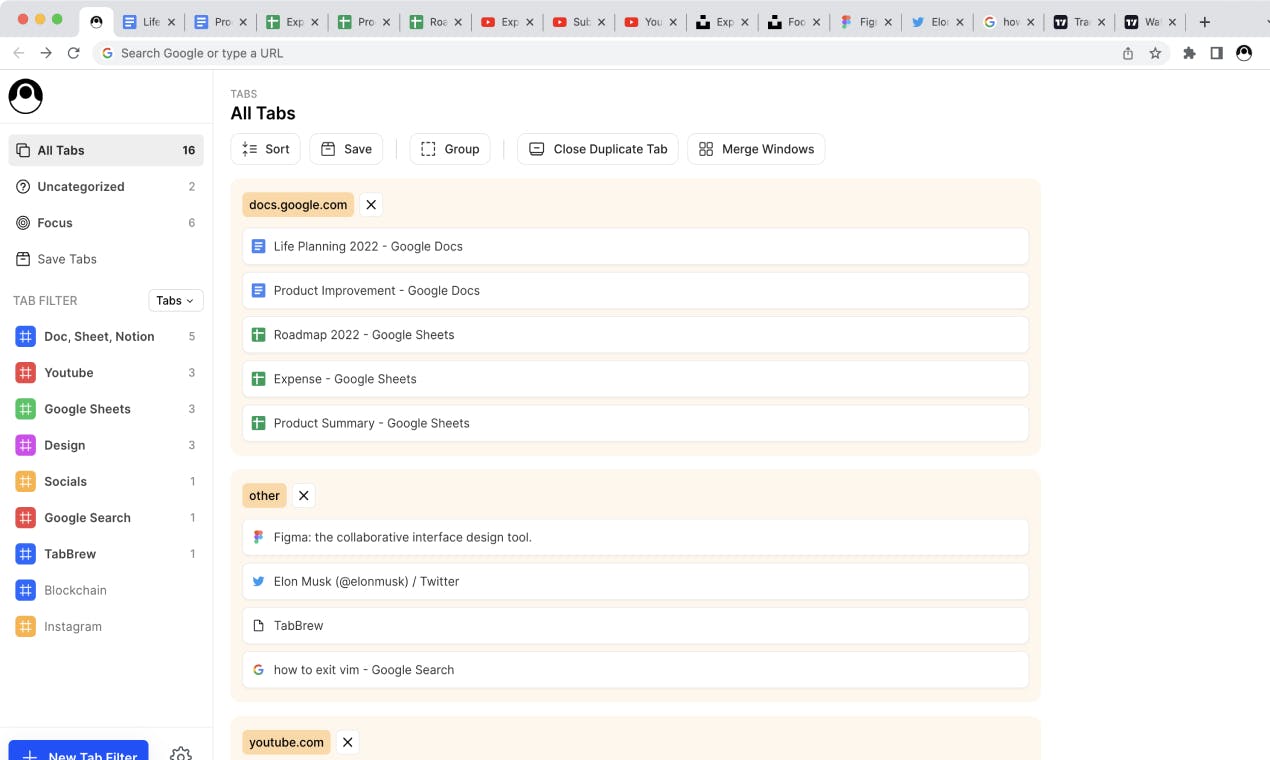The image size is (1270, 760).
Task: Open Life Planning 2022 - Google Docs row
Action: click(635, 246)
